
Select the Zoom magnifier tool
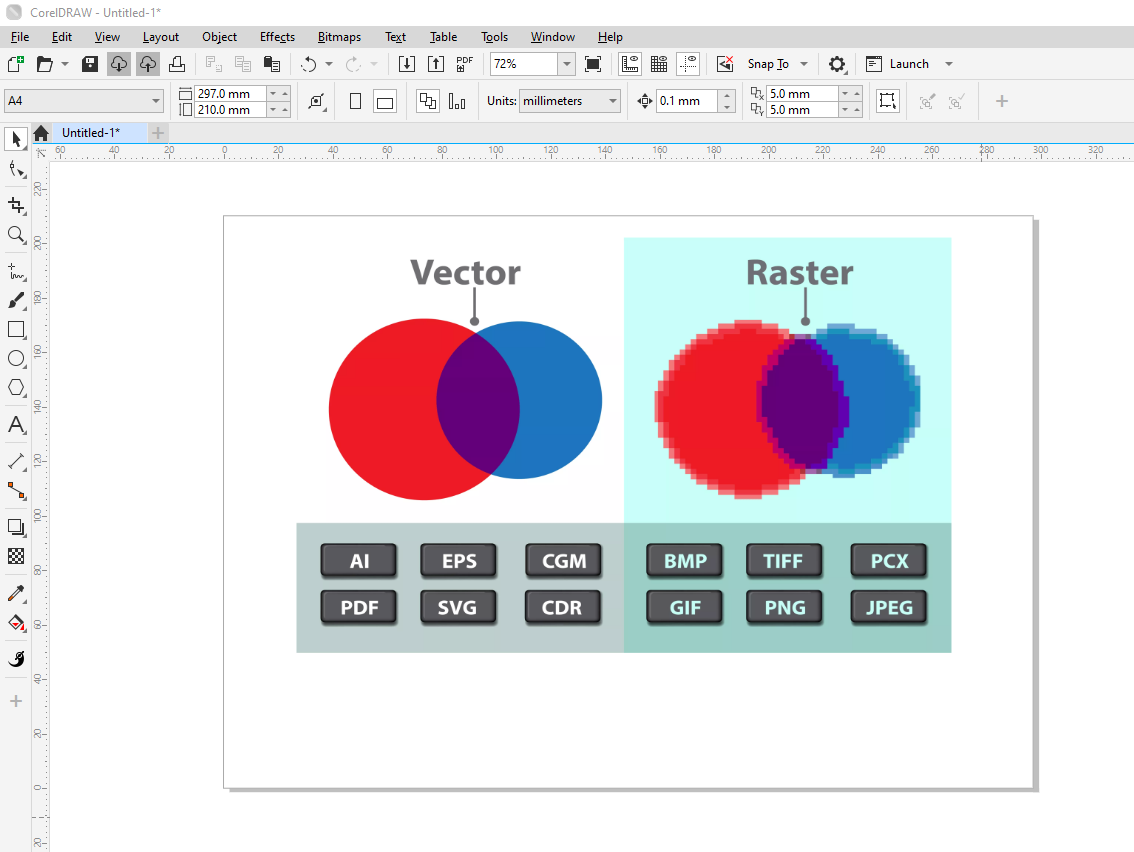pos(16,235)
